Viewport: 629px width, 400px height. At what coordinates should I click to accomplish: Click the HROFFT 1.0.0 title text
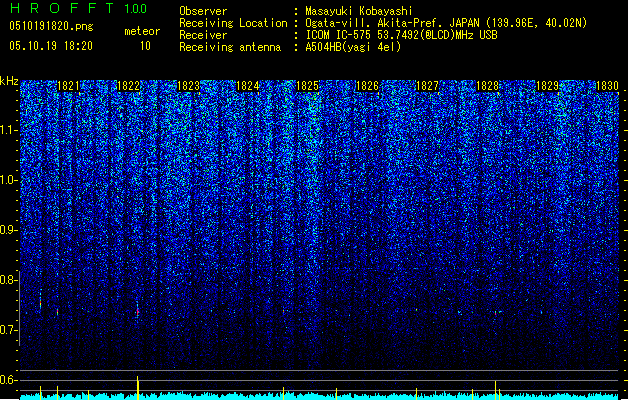pyautogui.click(x=79, y=8)
